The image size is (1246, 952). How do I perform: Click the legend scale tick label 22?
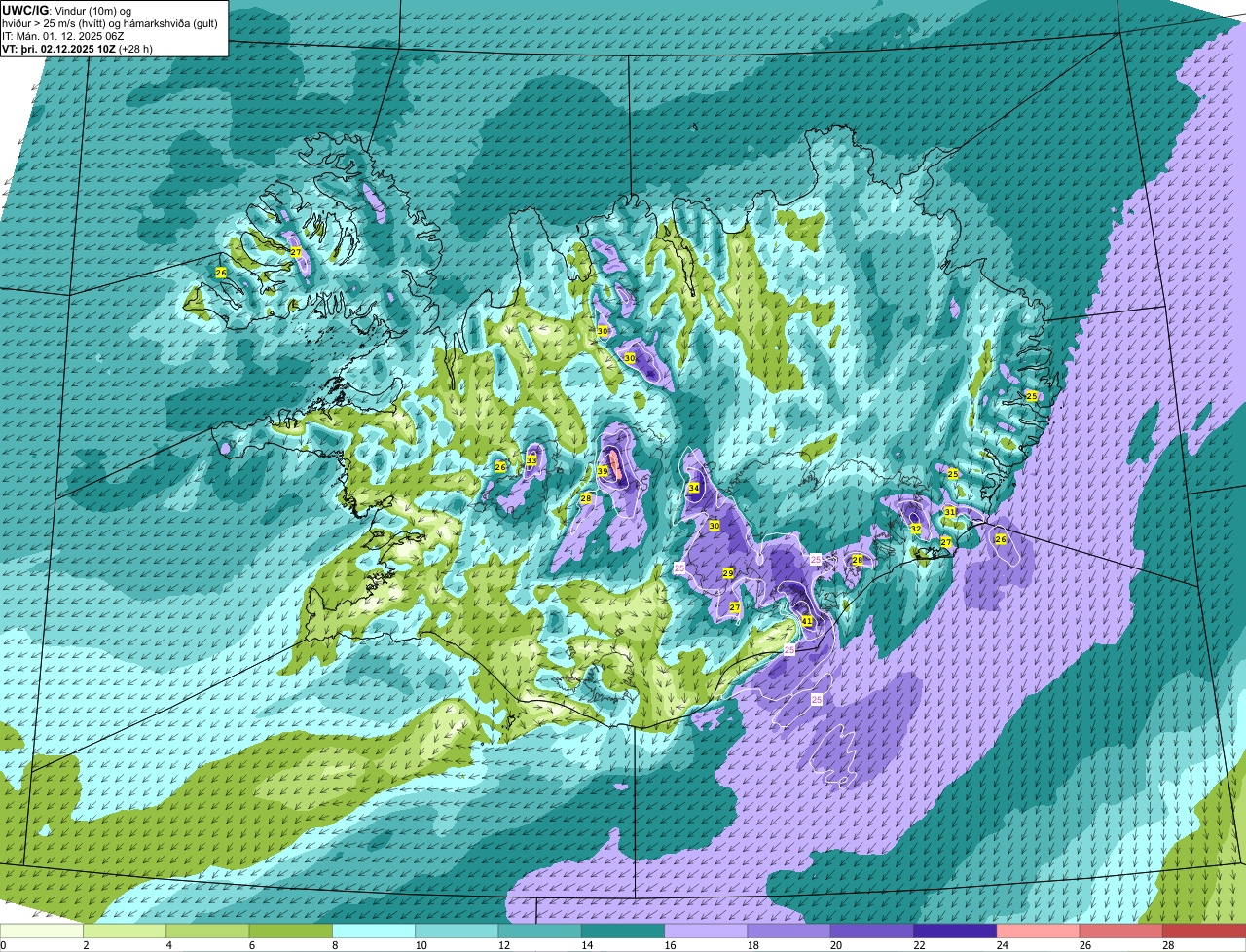(x=918, y=945)
